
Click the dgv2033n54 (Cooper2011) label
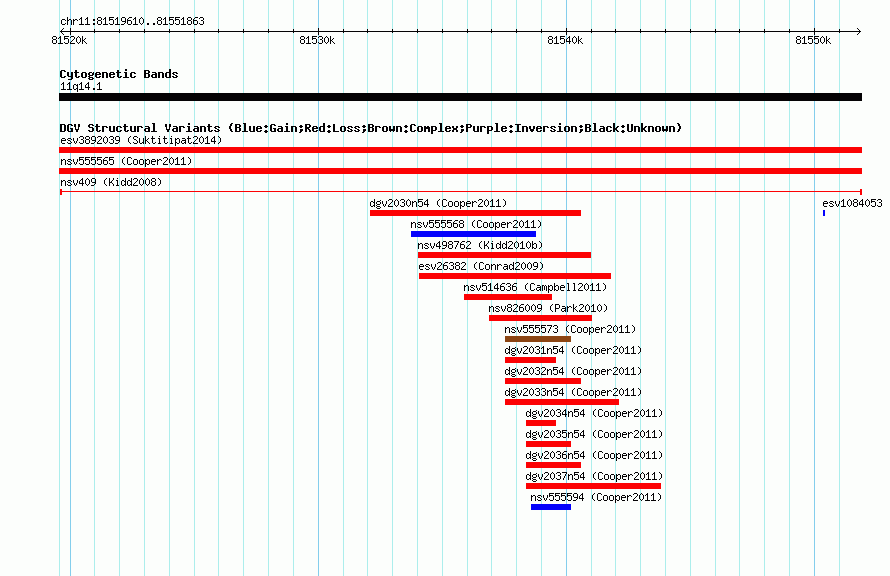573,392
